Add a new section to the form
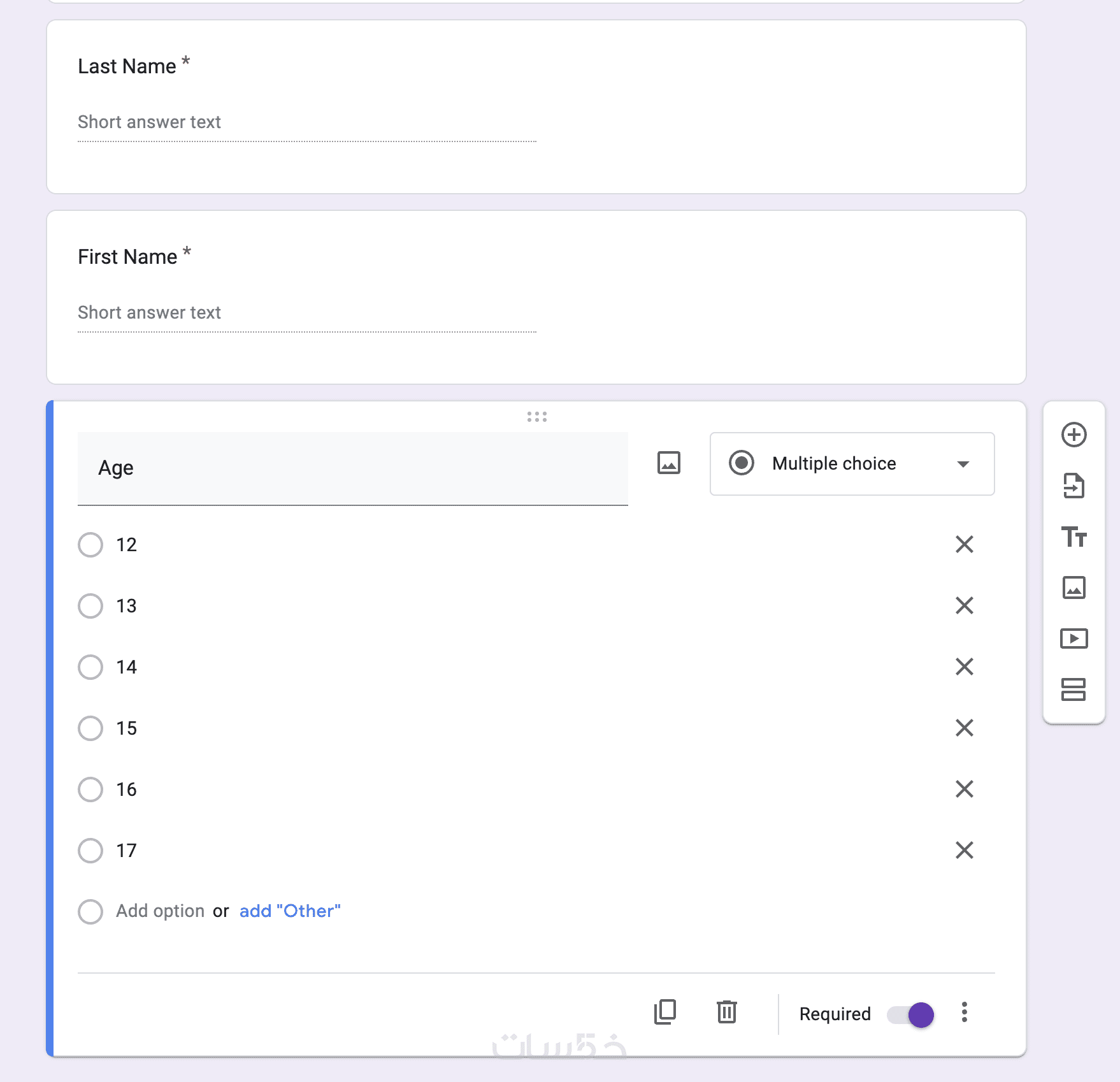The height and width of the screenshot is (1082, 1120). coord(1073,689)
